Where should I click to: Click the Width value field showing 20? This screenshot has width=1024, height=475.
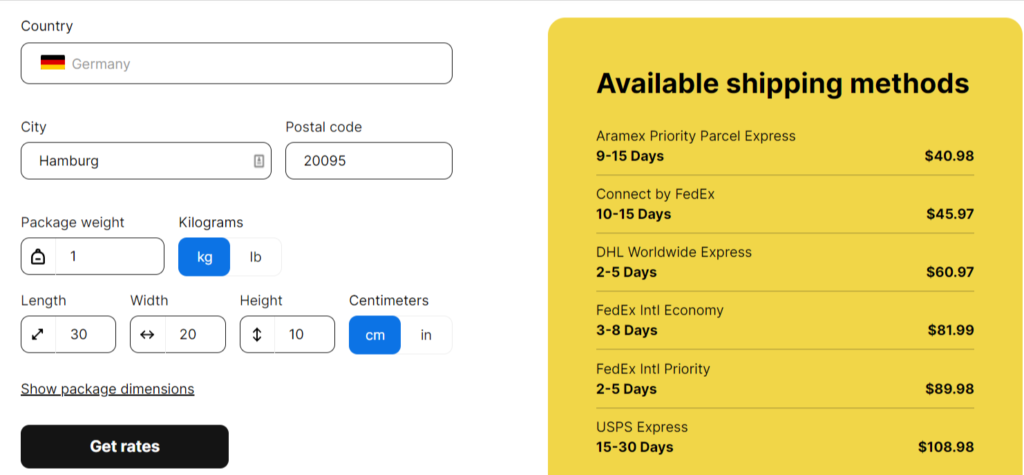[x=195, y=335]
